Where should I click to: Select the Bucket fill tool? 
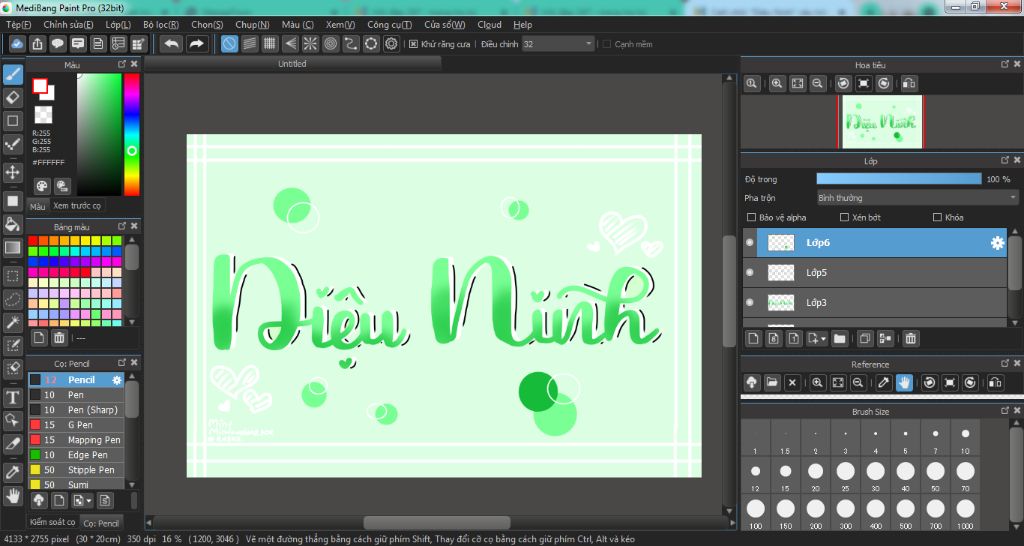[12, 224]
